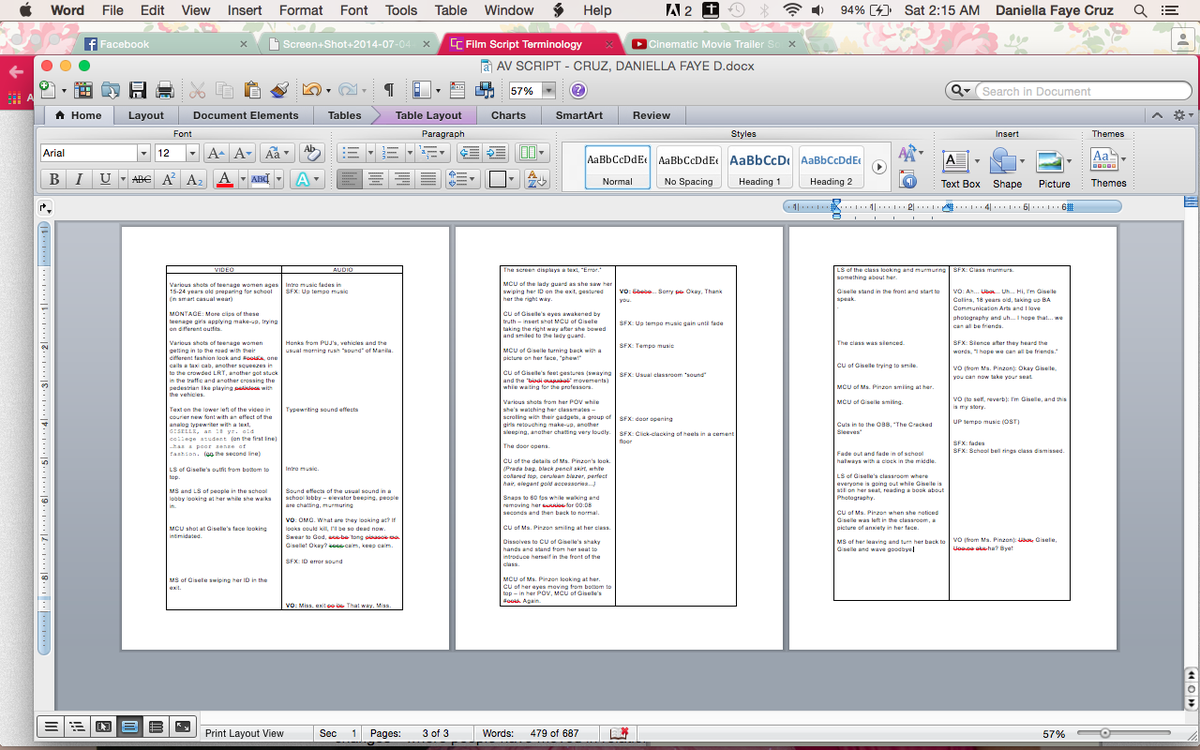Toggle underline formatting
Viewport: 1200px width, 750px height.
104,179
